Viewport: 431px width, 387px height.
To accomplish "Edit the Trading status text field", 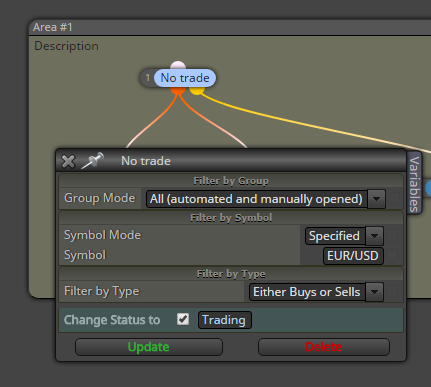I will coord(225,320).
